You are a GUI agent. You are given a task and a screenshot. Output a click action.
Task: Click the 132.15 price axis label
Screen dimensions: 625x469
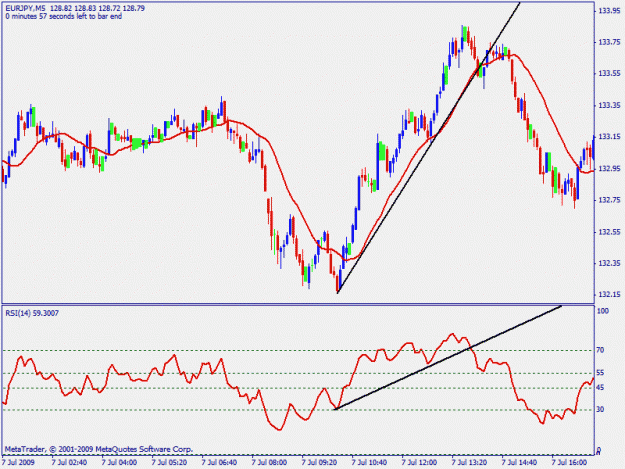pyautogui.click(x=609, y=295)
